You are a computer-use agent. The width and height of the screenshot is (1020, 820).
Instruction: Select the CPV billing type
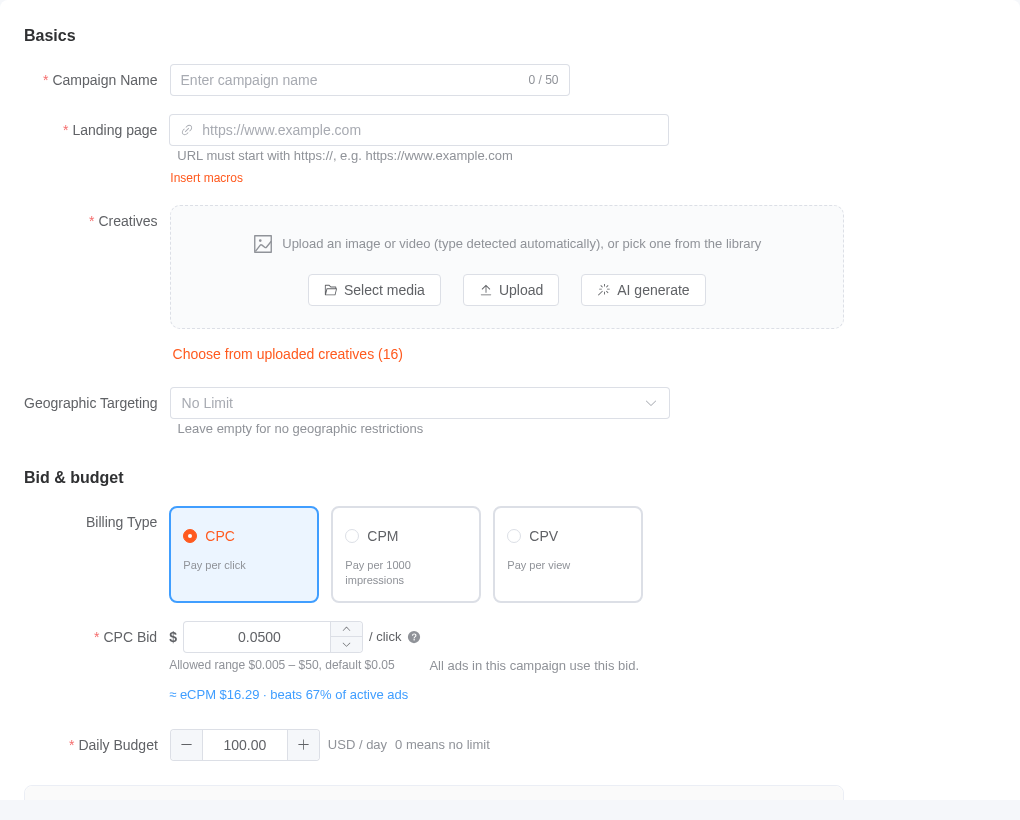pyautogui.click(x=568, y=555)
